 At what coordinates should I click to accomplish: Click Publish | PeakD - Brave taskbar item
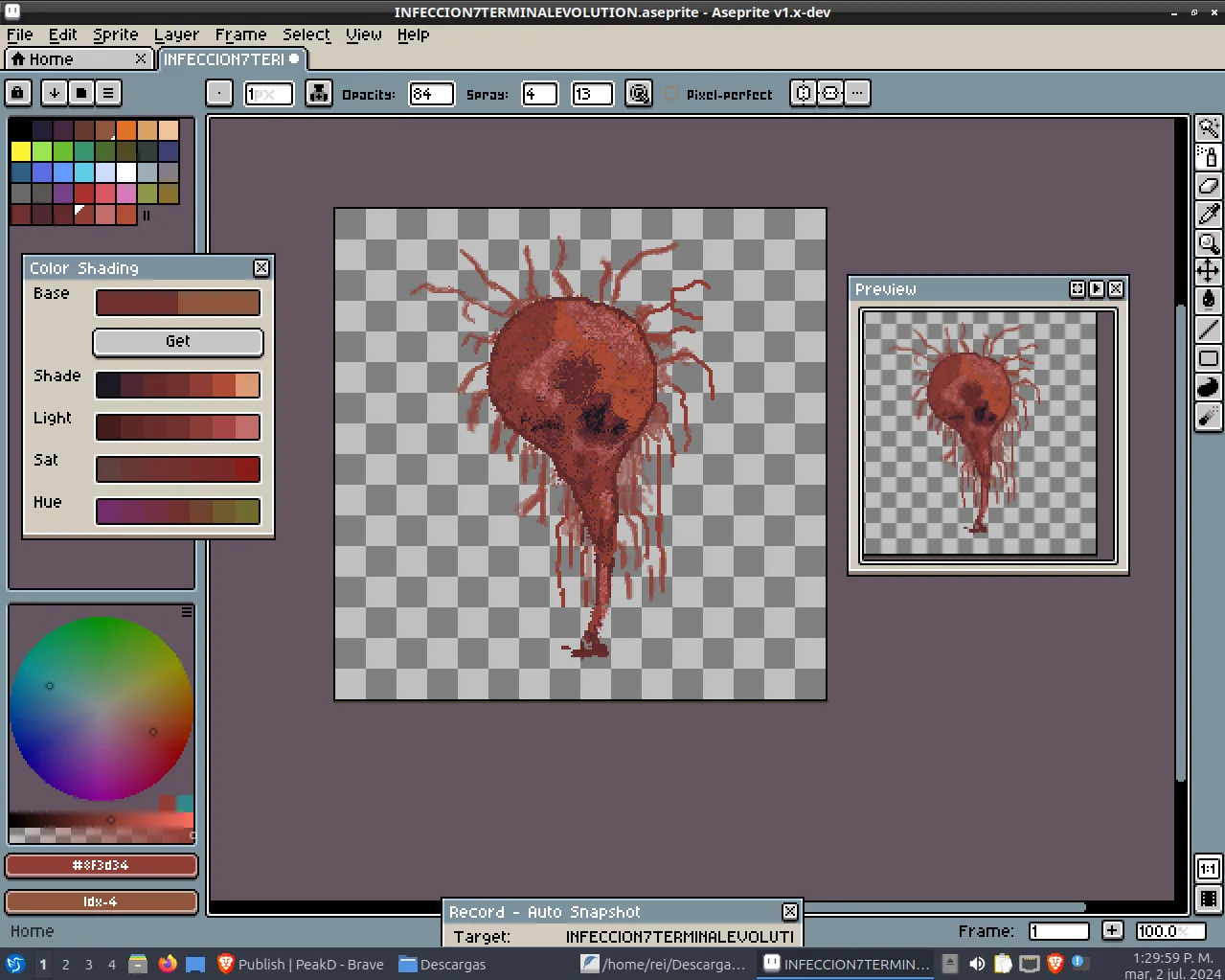tap(301, 965)
